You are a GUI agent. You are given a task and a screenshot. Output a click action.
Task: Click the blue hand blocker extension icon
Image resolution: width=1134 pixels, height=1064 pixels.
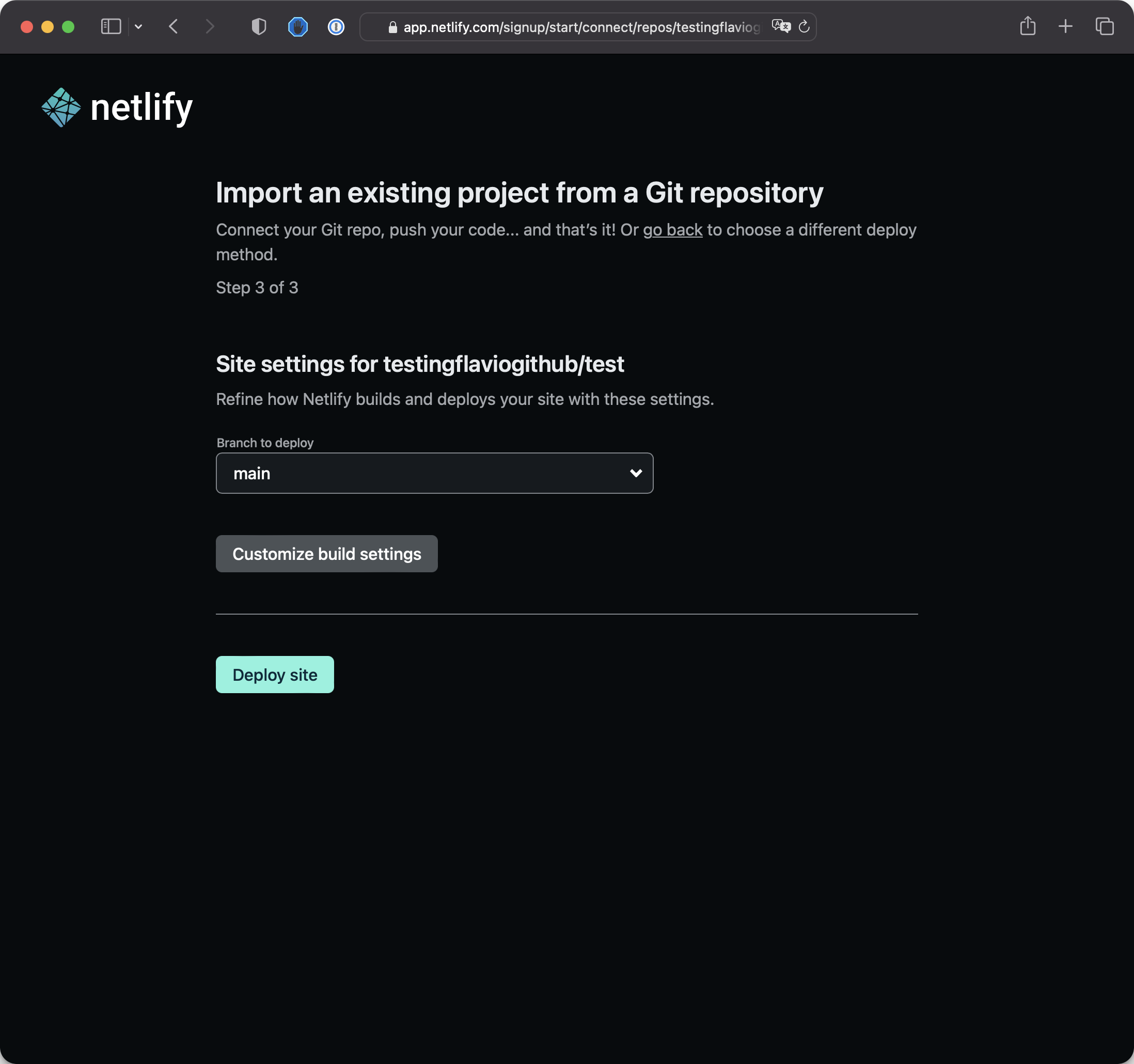(x=298, y=27)
